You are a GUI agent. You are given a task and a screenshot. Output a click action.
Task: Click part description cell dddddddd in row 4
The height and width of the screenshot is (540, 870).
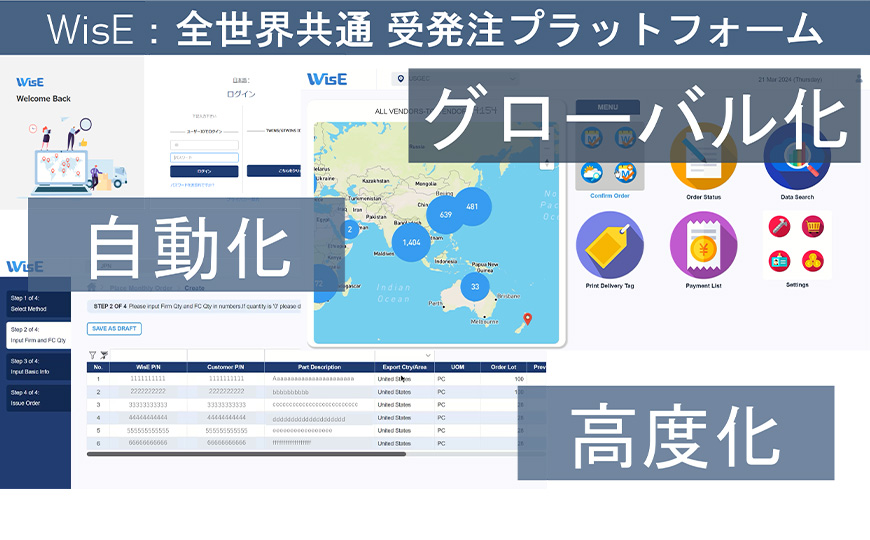tap(309, 418)
